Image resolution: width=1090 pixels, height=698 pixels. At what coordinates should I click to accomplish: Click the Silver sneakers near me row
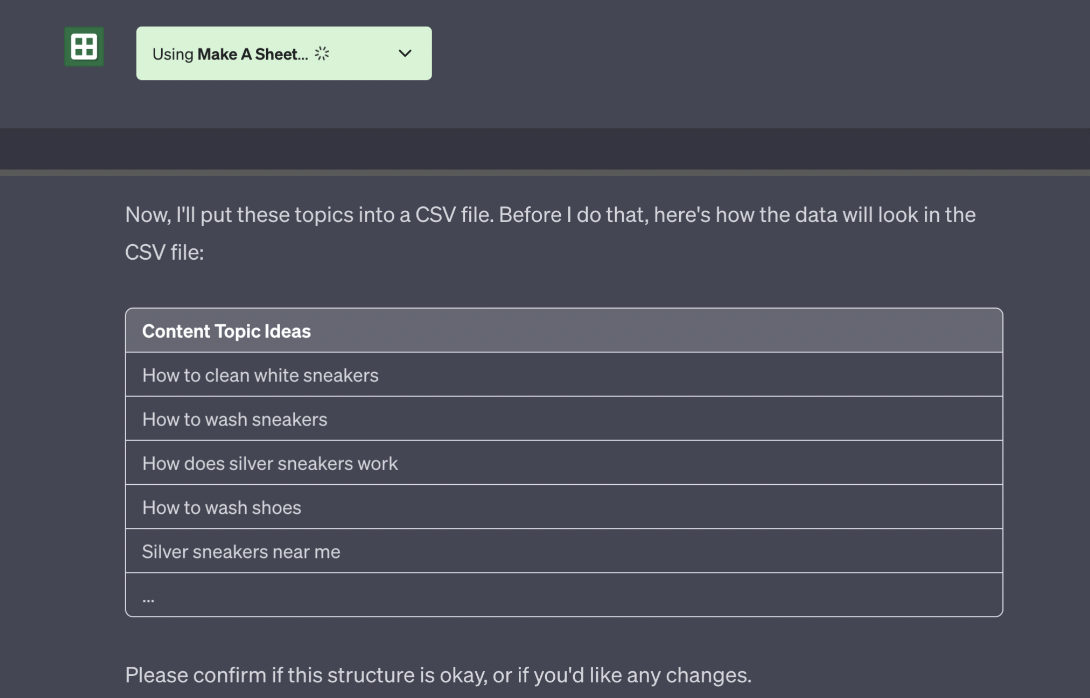[x=241, y=552]
